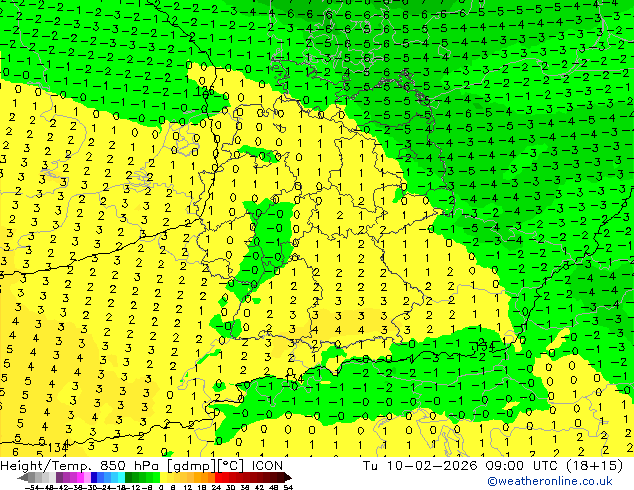Click the '136' height contour label
This screenshot has height=490, width=634.
[205, 92]
